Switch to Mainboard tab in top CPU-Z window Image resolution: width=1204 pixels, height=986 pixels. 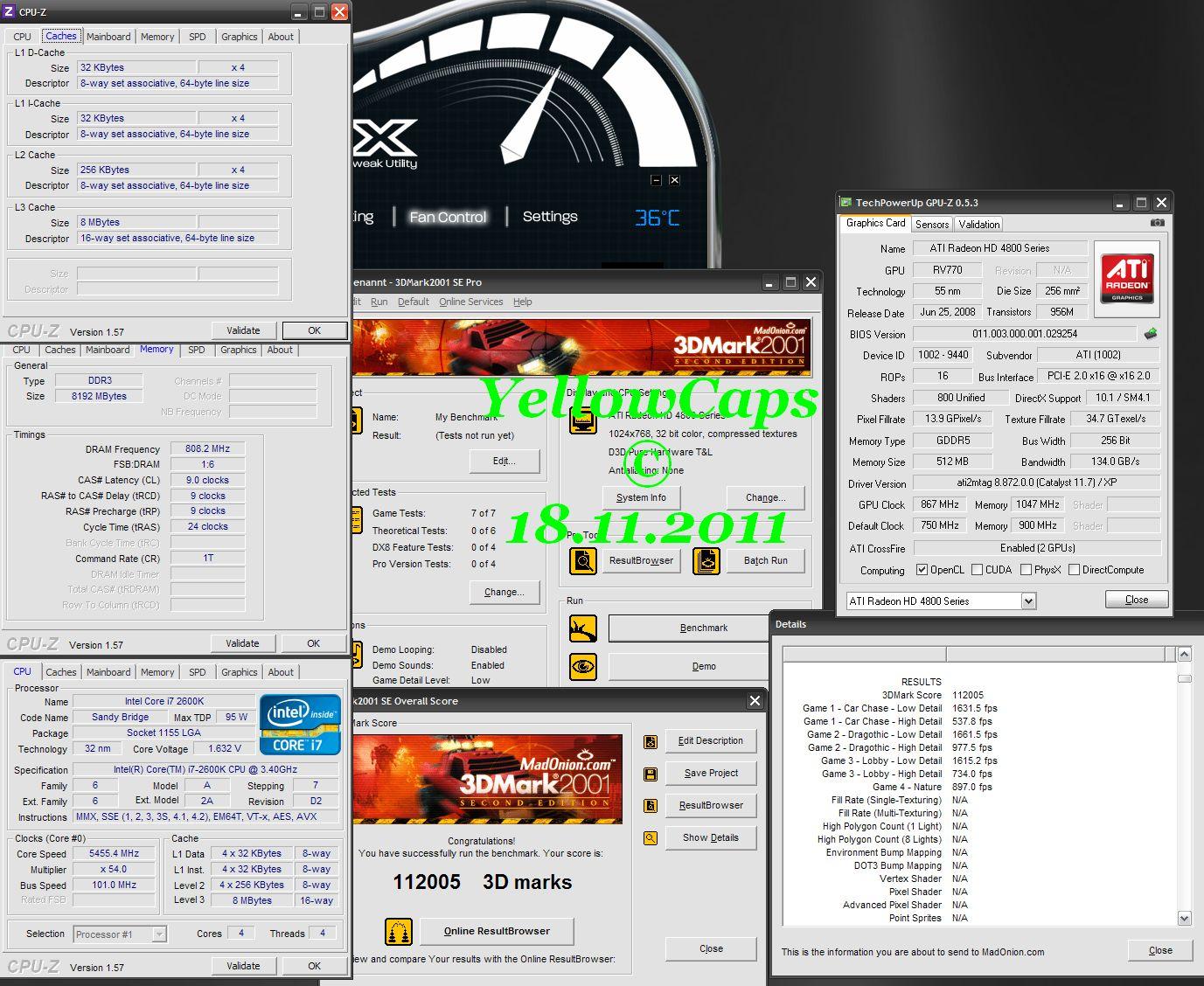tap(108, 37)
